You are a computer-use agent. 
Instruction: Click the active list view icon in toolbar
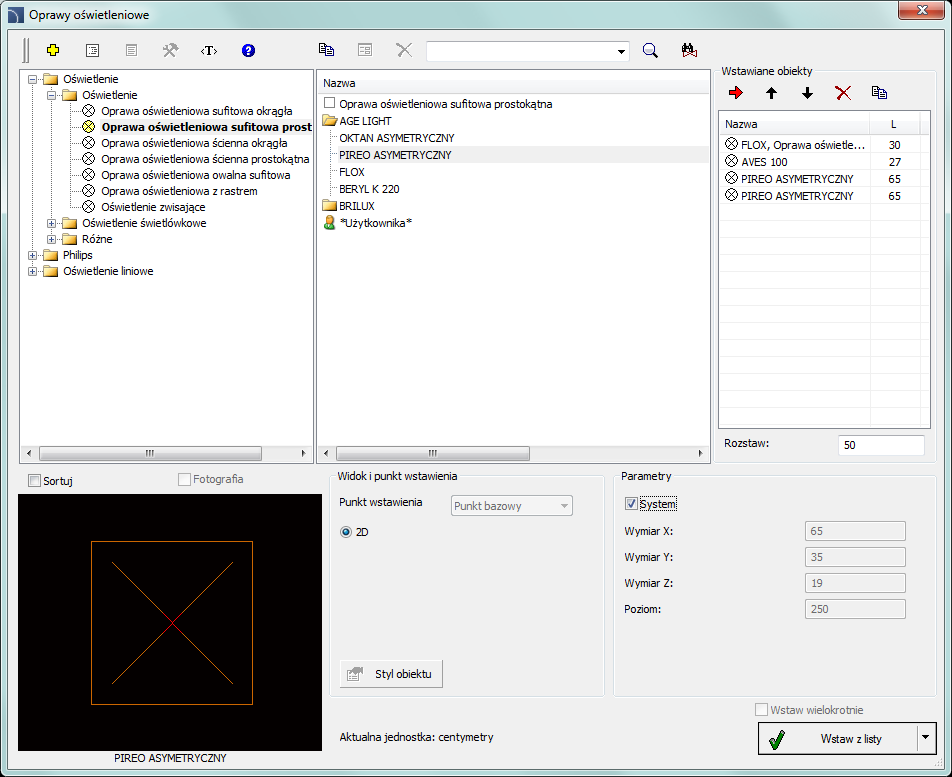[92, 50]
